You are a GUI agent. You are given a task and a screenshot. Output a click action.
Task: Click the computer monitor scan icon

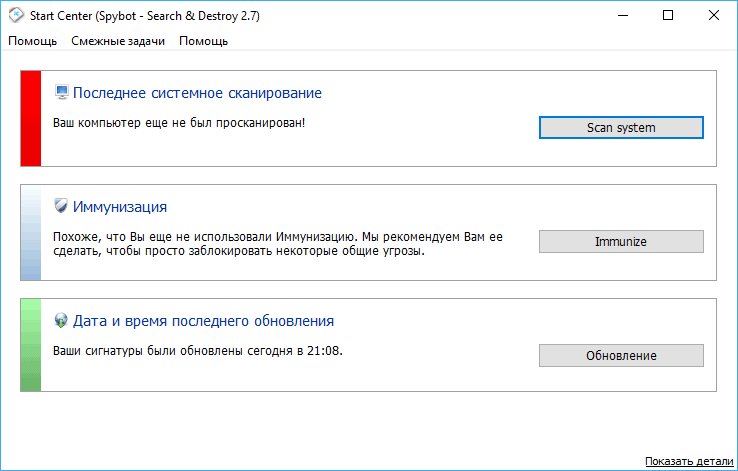tap(61, 92)
